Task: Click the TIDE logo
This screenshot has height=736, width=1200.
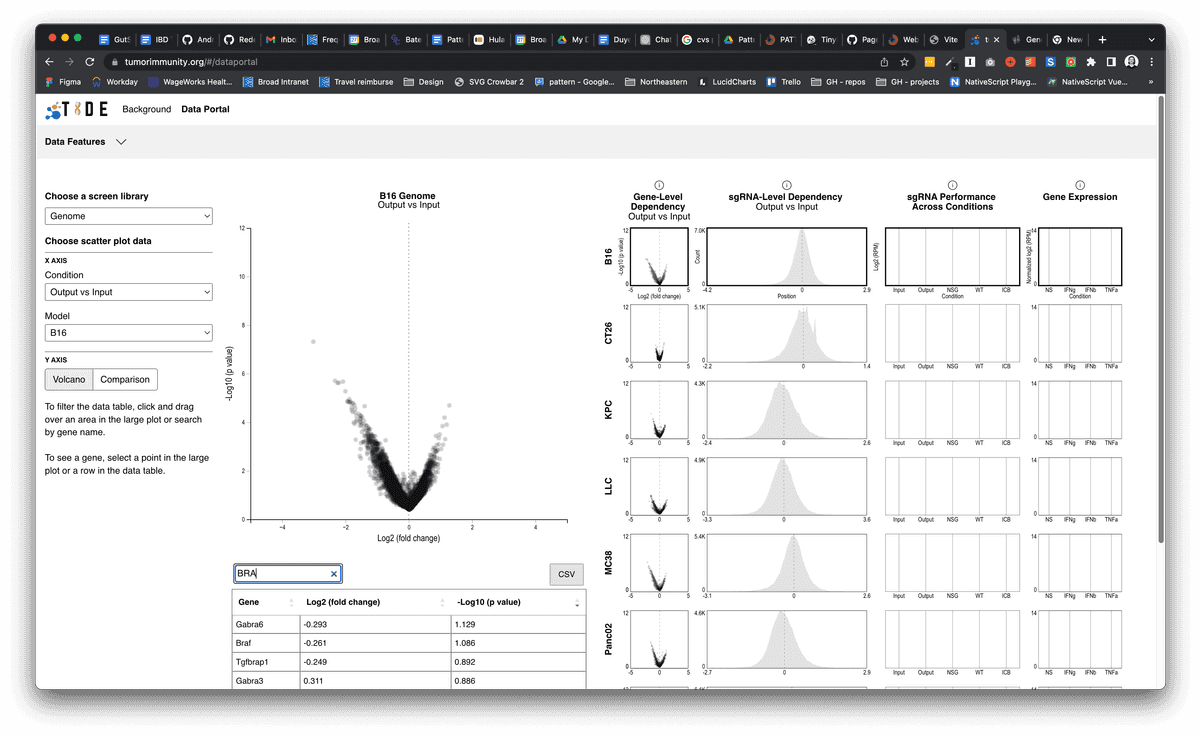Action: (77, 109)
